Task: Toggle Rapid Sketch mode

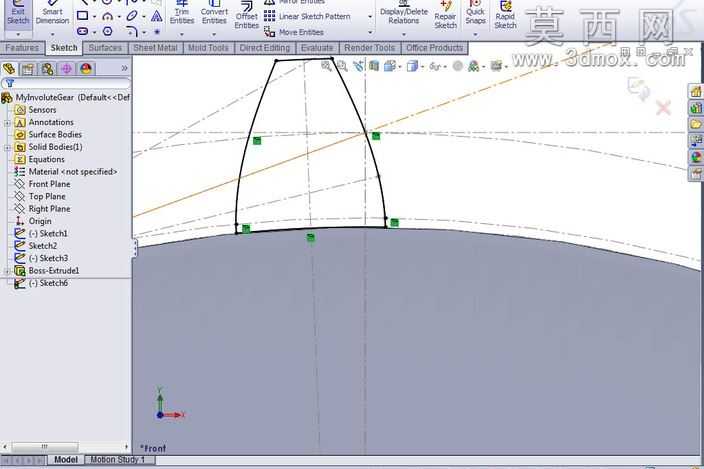Action: [x=505, y=15]
